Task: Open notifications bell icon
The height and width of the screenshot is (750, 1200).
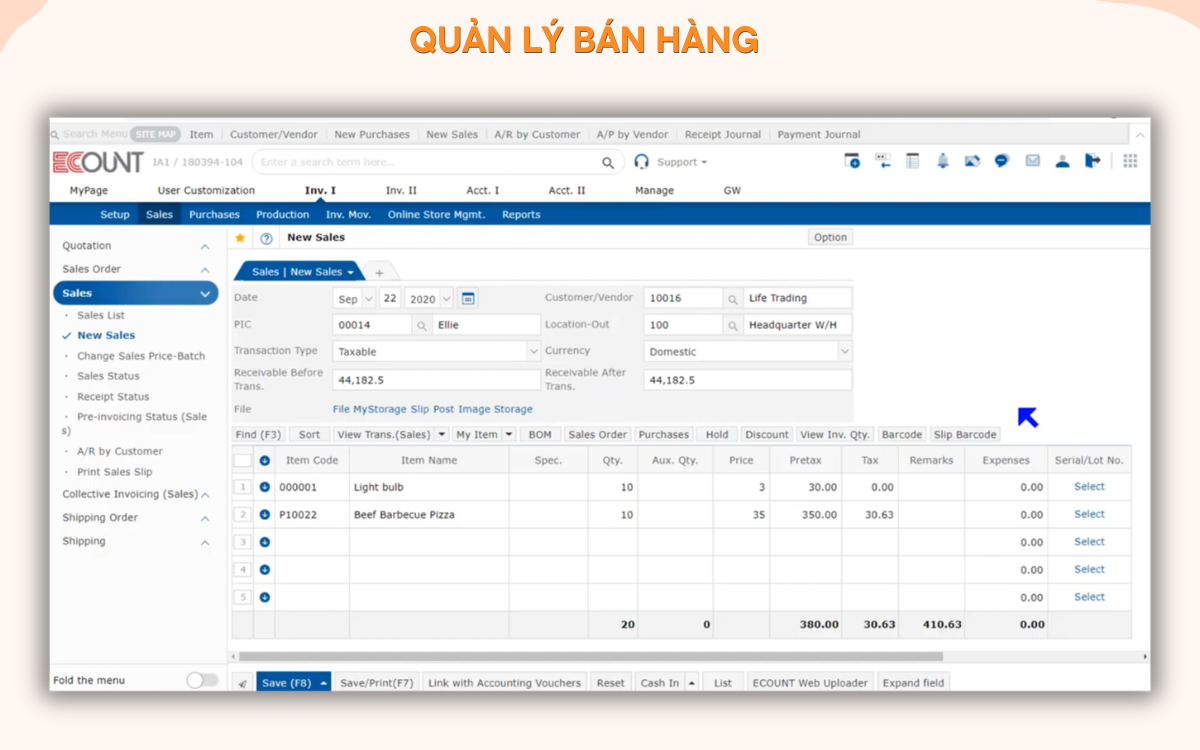Action: click(942, 161)
